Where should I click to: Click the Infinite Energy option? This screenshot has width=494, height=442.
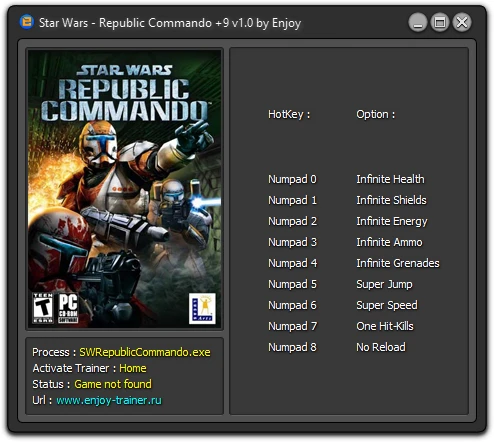coord(392,221)
